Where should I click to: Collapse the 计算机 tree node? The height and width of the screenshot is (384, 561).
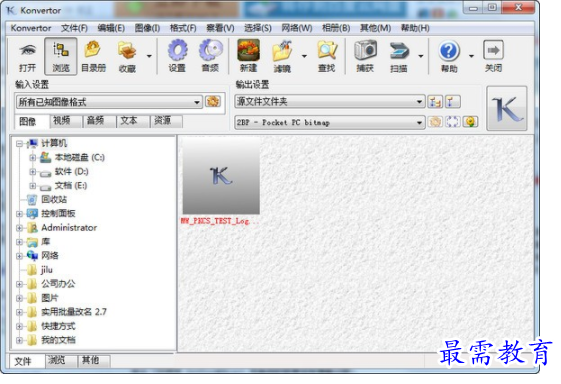19,144
